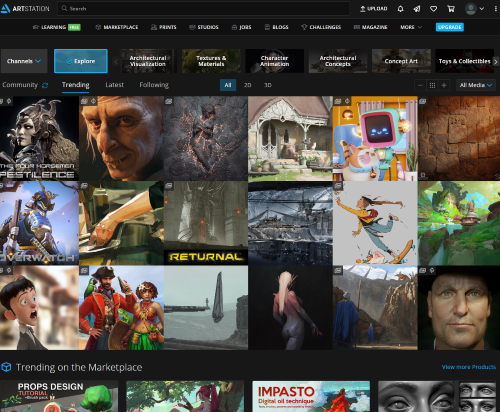500x412 pixels.
Task: Open the Impasto Digital oil technique product
Action: tap(311, 396)
